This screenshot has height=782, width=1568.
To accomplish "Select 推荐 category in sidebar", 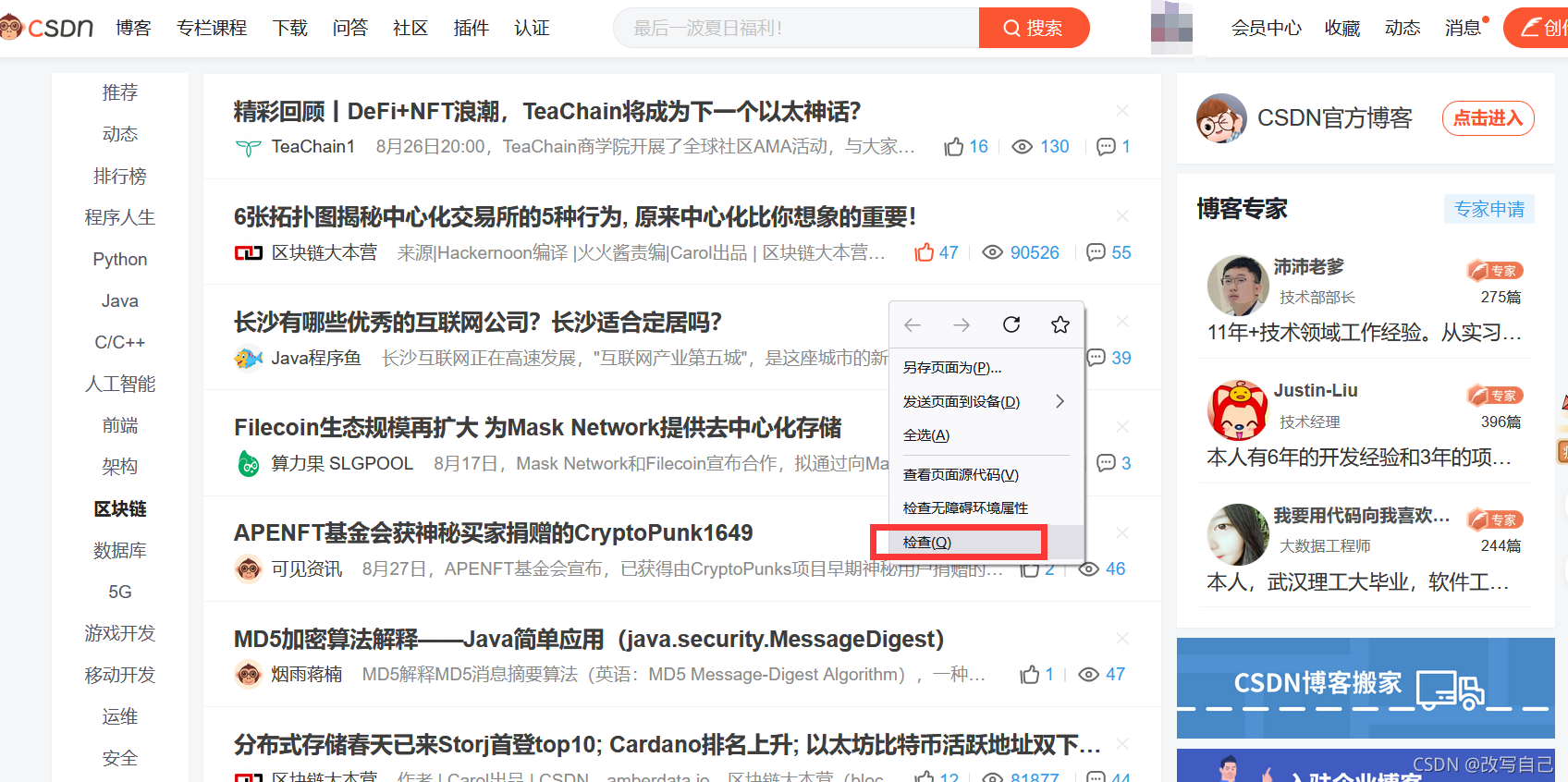I will (120, 92).
